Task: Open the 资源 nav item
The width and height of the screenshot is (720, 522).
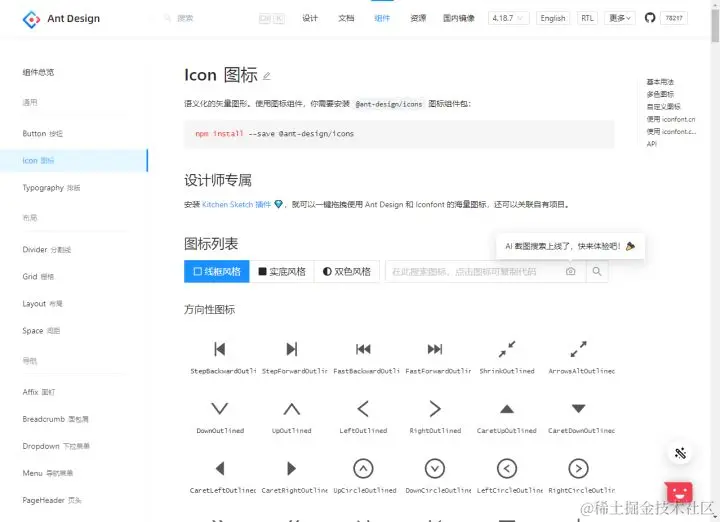Action: 418,18
